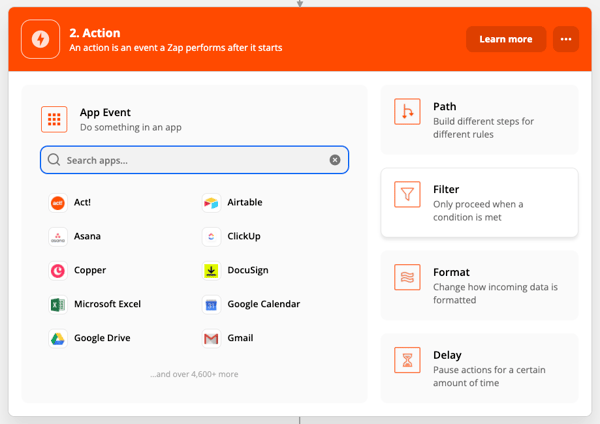
Task: Click the App Event grid icon
Action: 54,119
